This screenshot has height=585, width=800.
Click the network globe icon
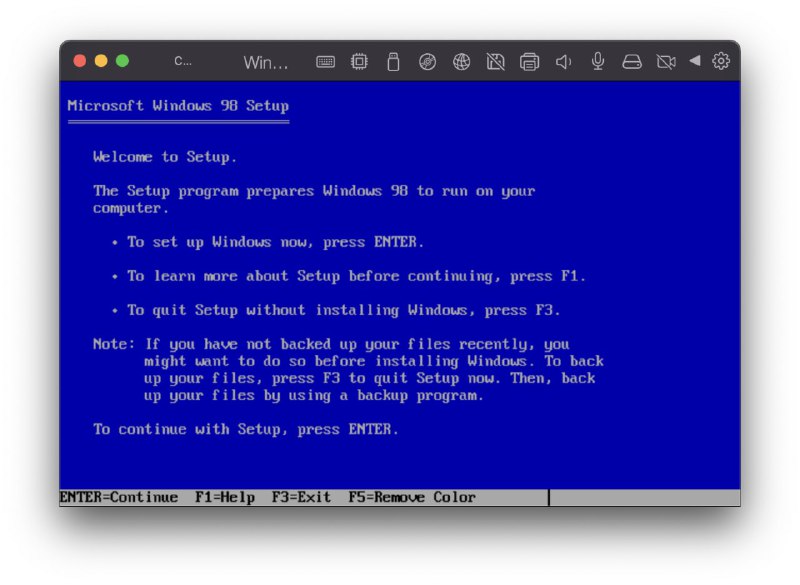point(461,62)
